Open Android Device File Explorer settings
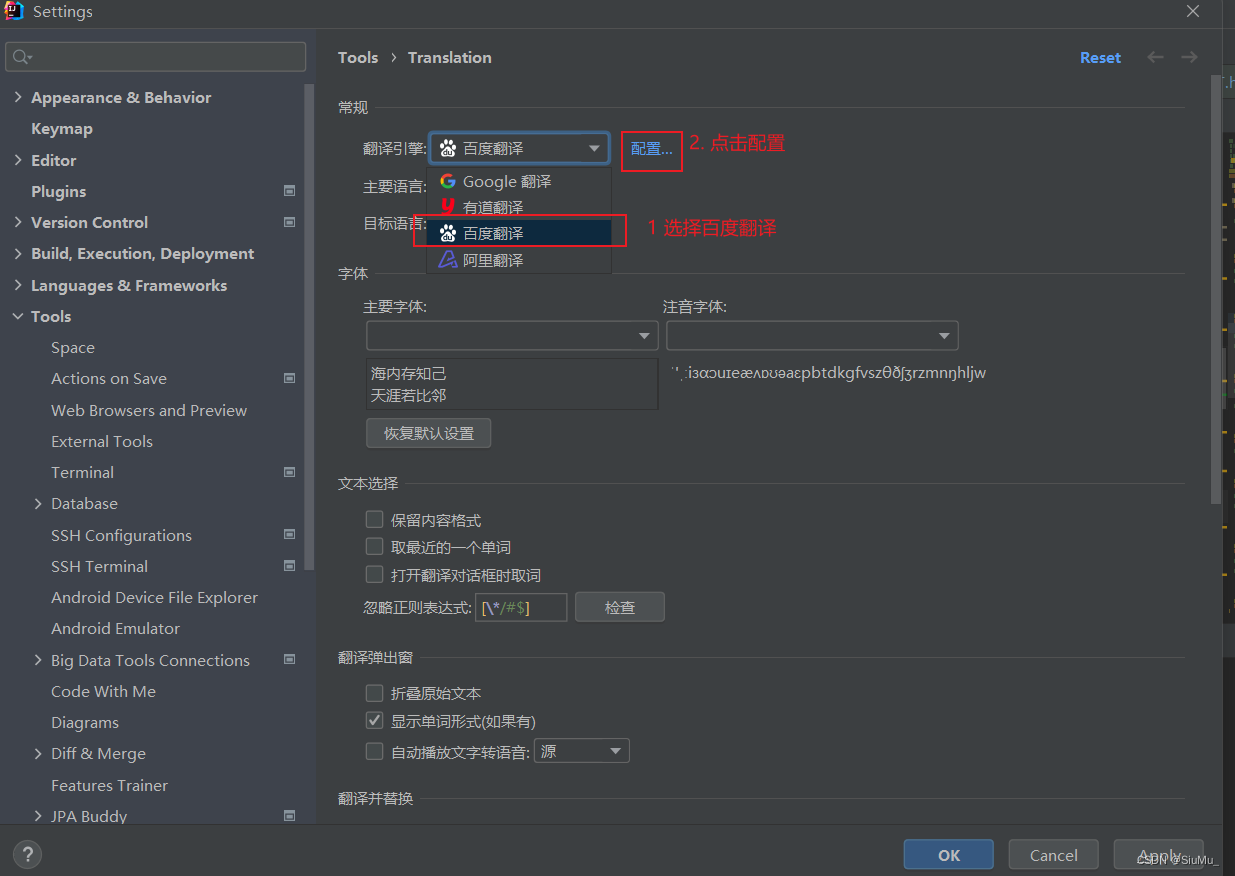1235x876 pixels. pyautogui.click(x=155, y=597)
